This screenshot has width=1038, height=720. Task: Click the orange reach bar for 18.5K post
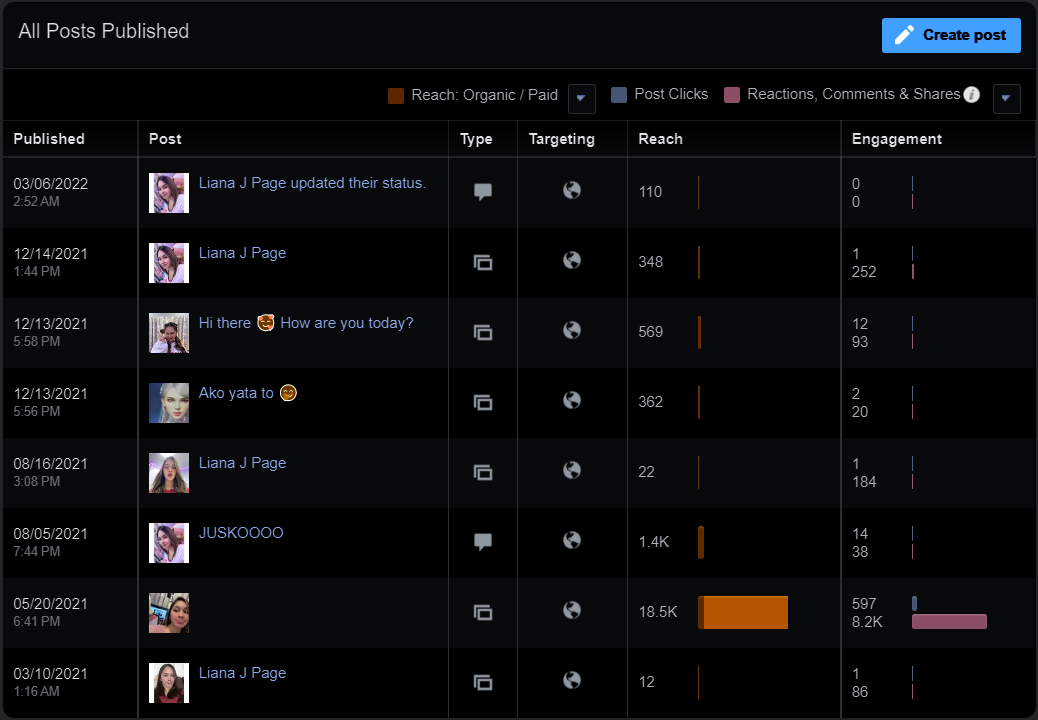point(743,612)
